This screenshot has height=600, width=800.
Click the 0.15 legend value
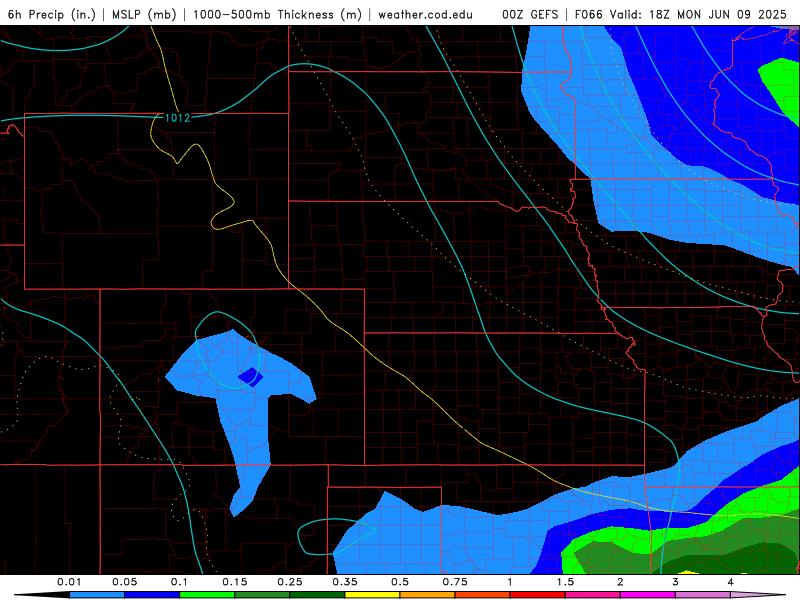tap(235, 582)
